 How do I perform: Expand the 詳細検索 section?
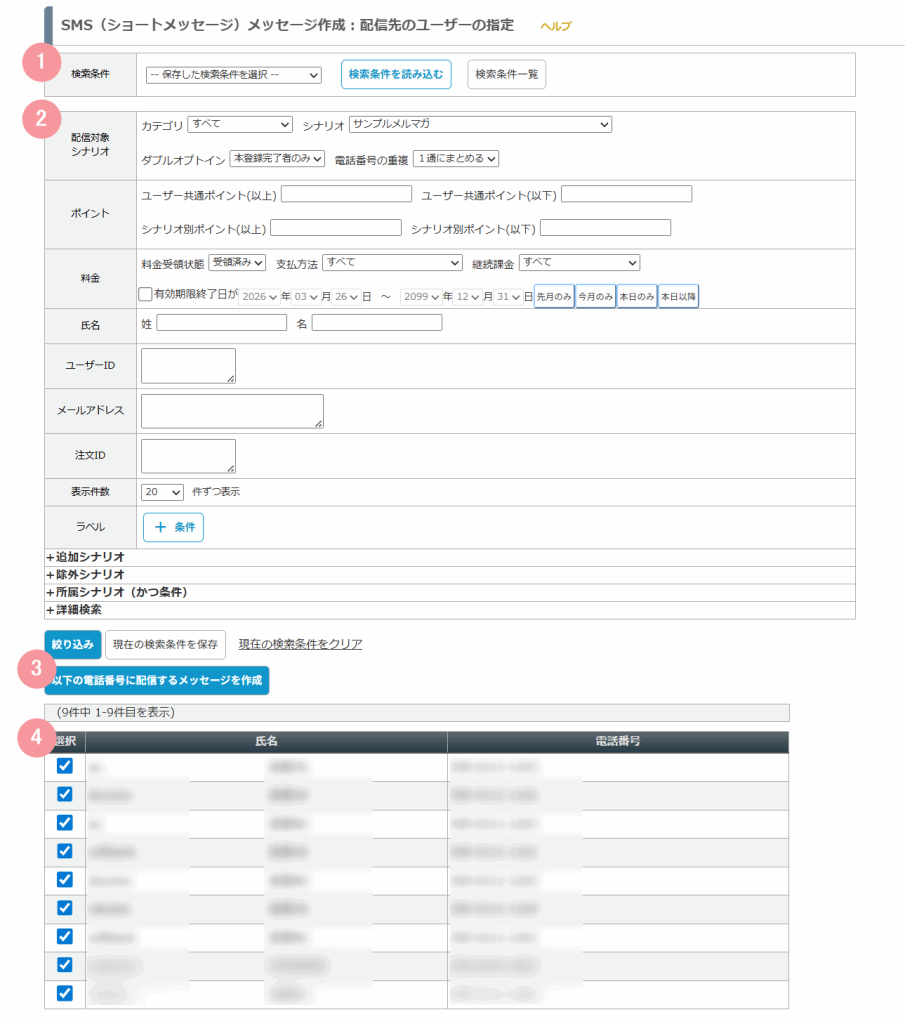click(74, 609)
